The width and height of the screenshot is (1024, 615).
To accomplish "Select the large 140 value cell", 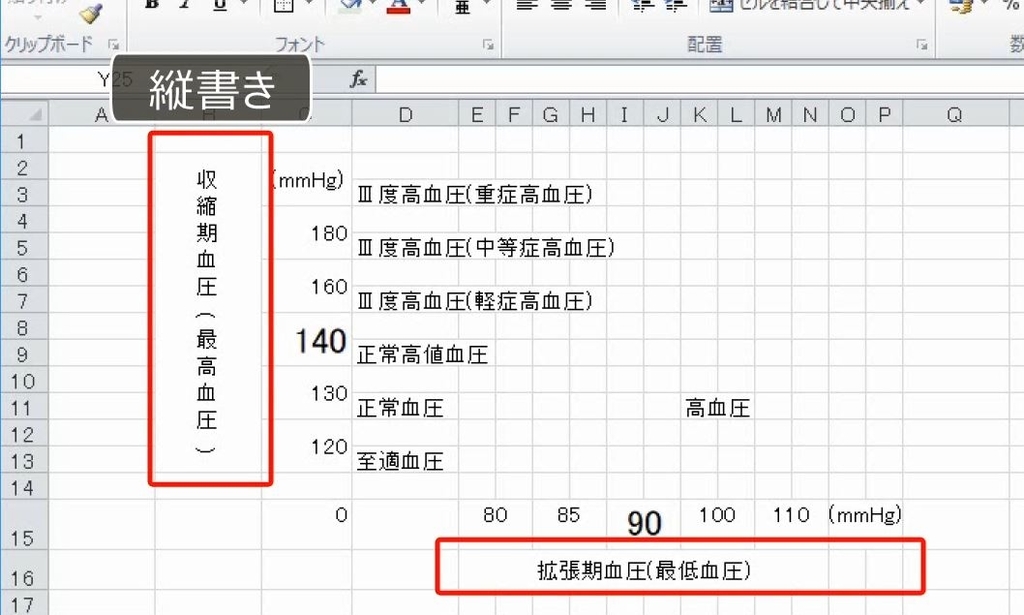I will [x=320, y=340].
